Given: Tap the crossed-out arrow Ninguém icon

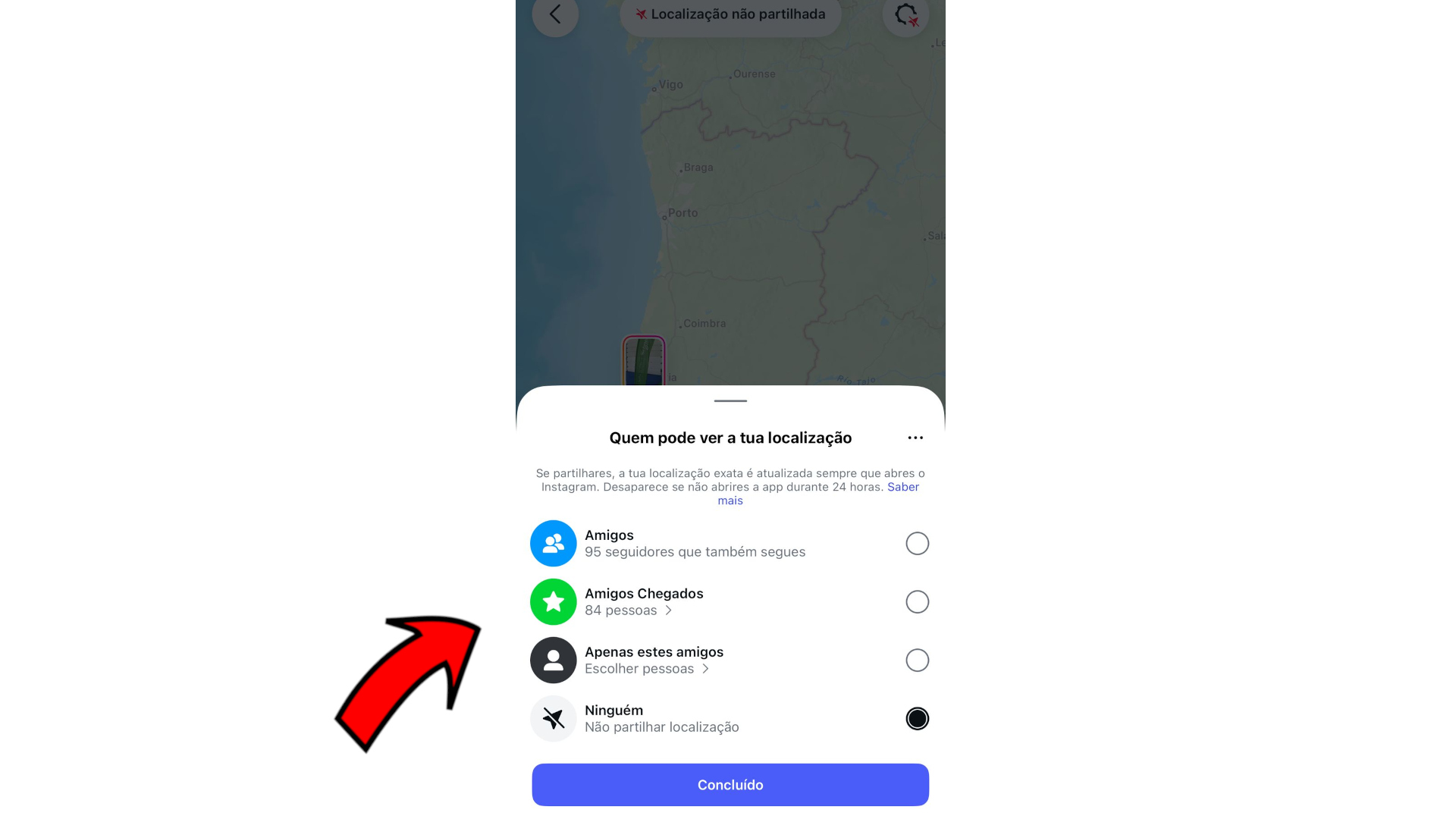Looking at the screenshot, I should [554, 718].
